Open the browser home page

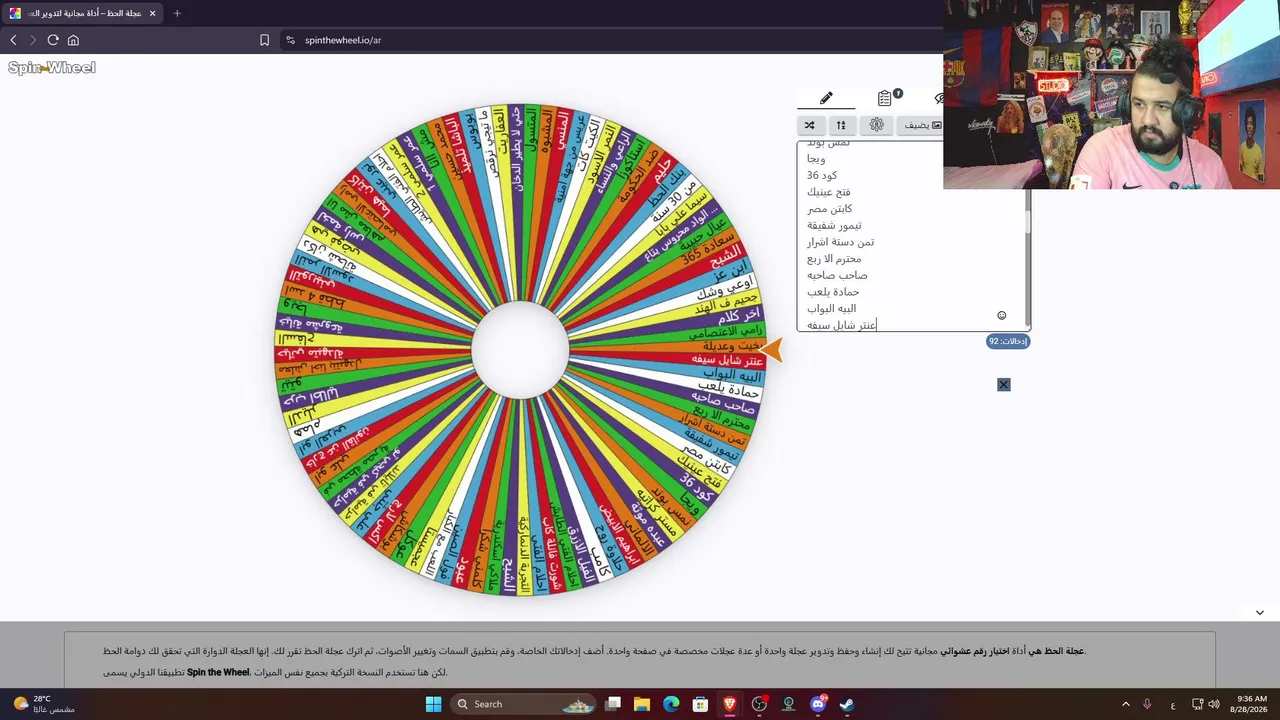coord(73,40)
